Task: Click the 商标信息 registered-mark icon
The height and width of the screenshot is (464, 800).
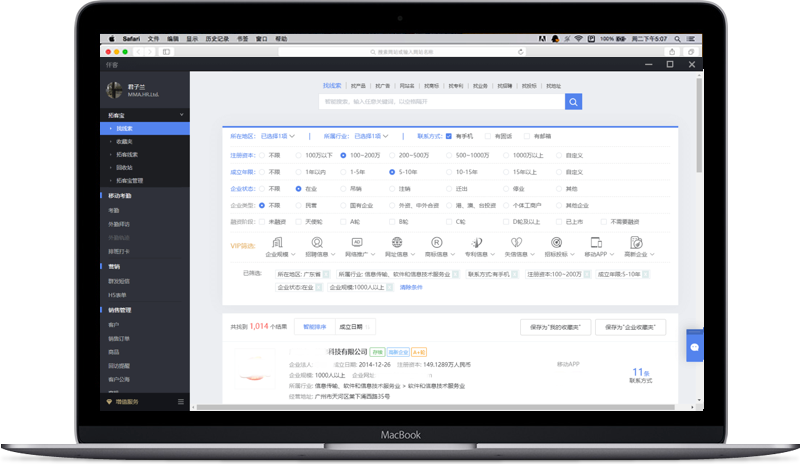Action: click(436, 242)
